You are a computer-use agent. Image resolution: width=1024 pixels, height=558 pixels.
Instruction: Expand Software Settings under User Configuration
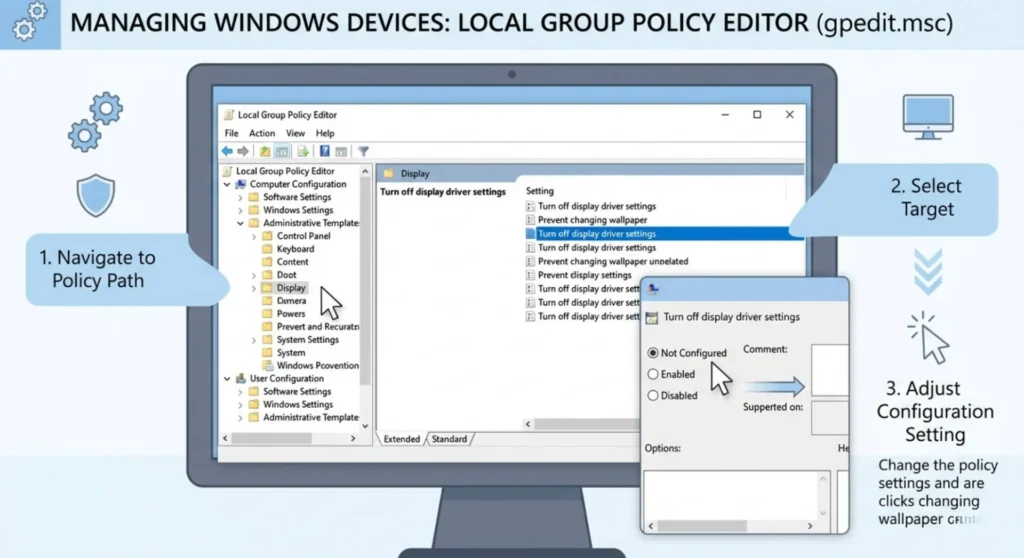240,391
